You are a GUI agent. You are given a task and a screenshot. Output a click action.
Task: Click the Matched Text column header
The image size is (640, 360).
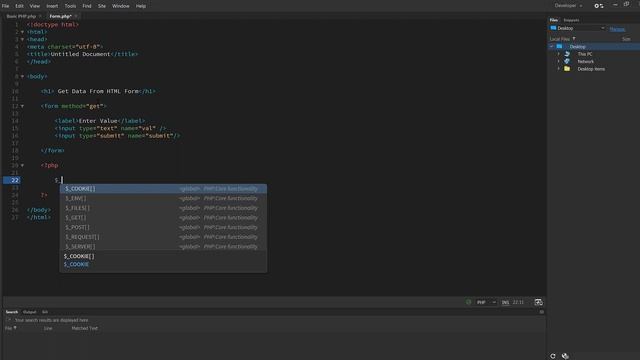tap(84, 328)
